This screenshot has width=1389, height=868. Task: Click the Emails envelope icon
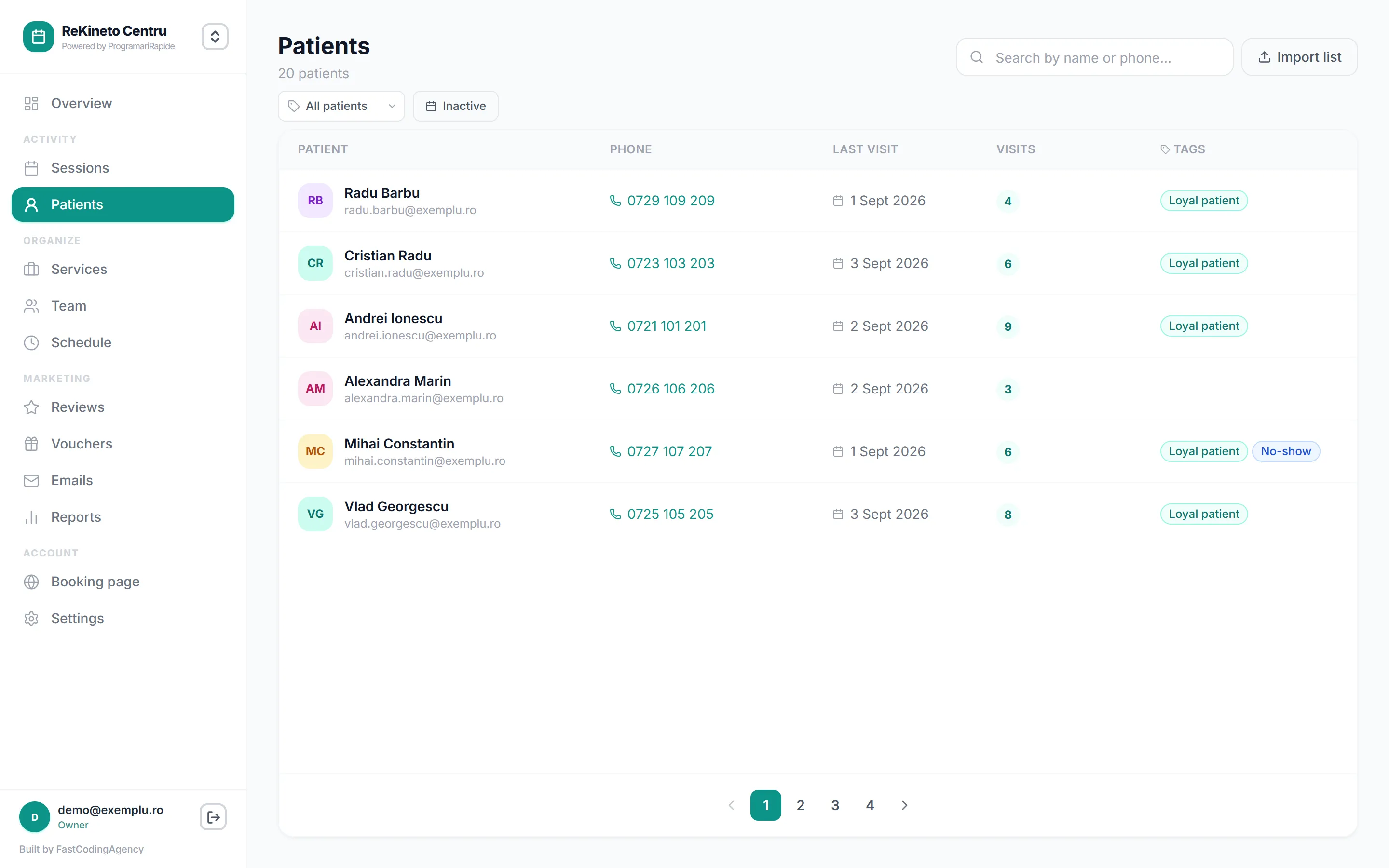[31, 480]
